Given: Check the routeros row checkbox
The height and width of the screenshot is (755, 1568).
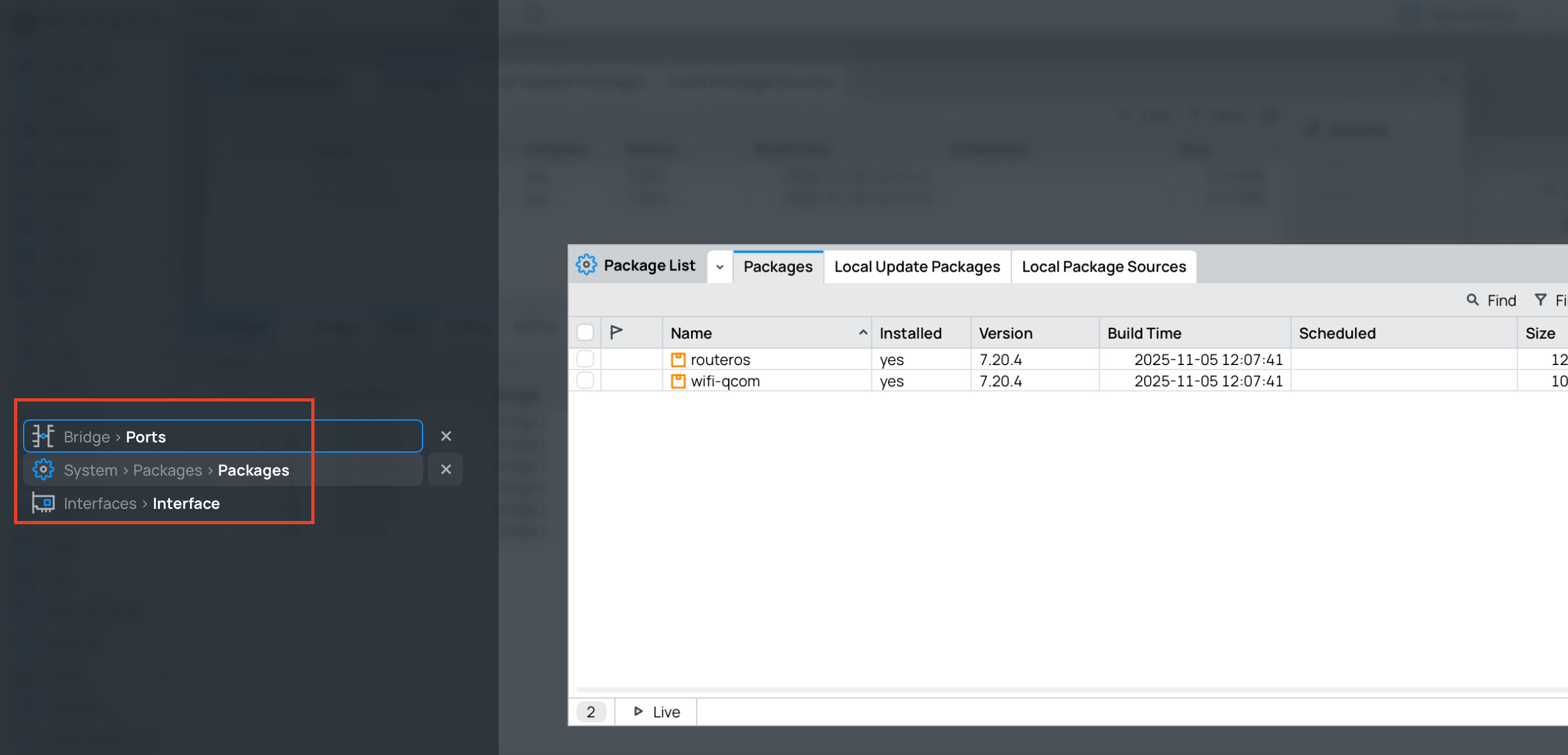Looking at the screenshot, I should coord(585,359).
